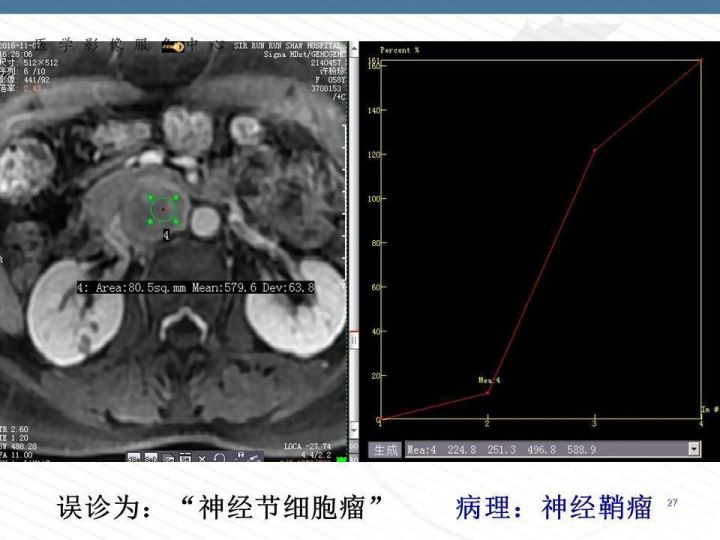Click the '病理:神经鞘瘤' caption
This screenshot has width=720, height=540.
coord(554,507)
